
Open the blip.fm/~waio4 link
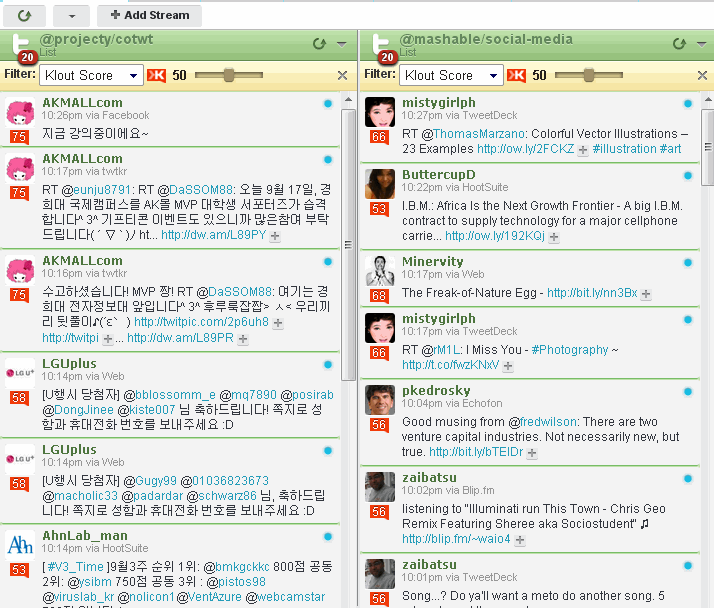[x=456, y=539]
